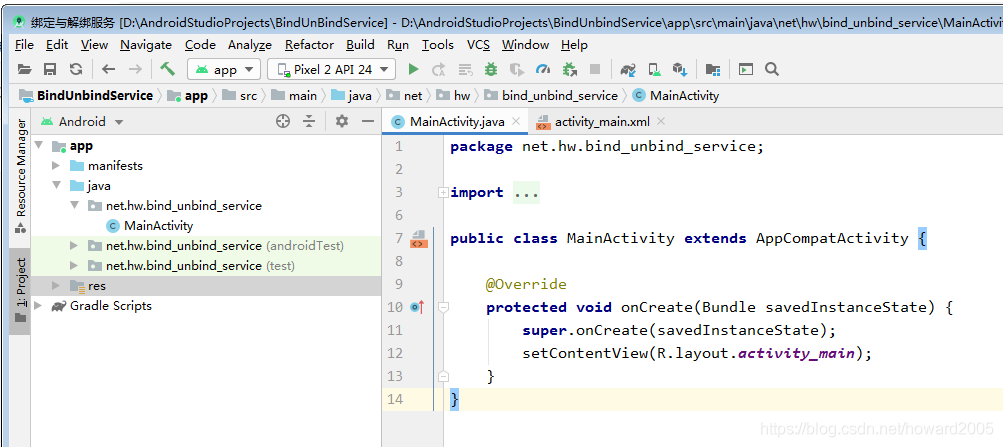Toggle the 1: Project side panel
The width and height of the screenshot is (1003, 447).
click(x=20, y=292)
